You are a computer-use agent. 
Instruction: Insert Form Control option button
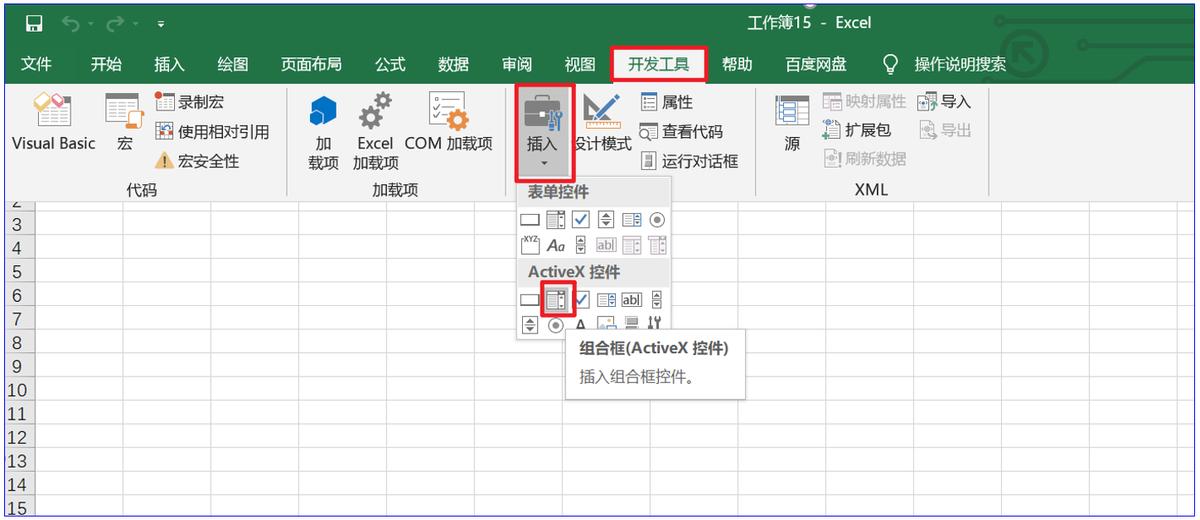point(657,219)
